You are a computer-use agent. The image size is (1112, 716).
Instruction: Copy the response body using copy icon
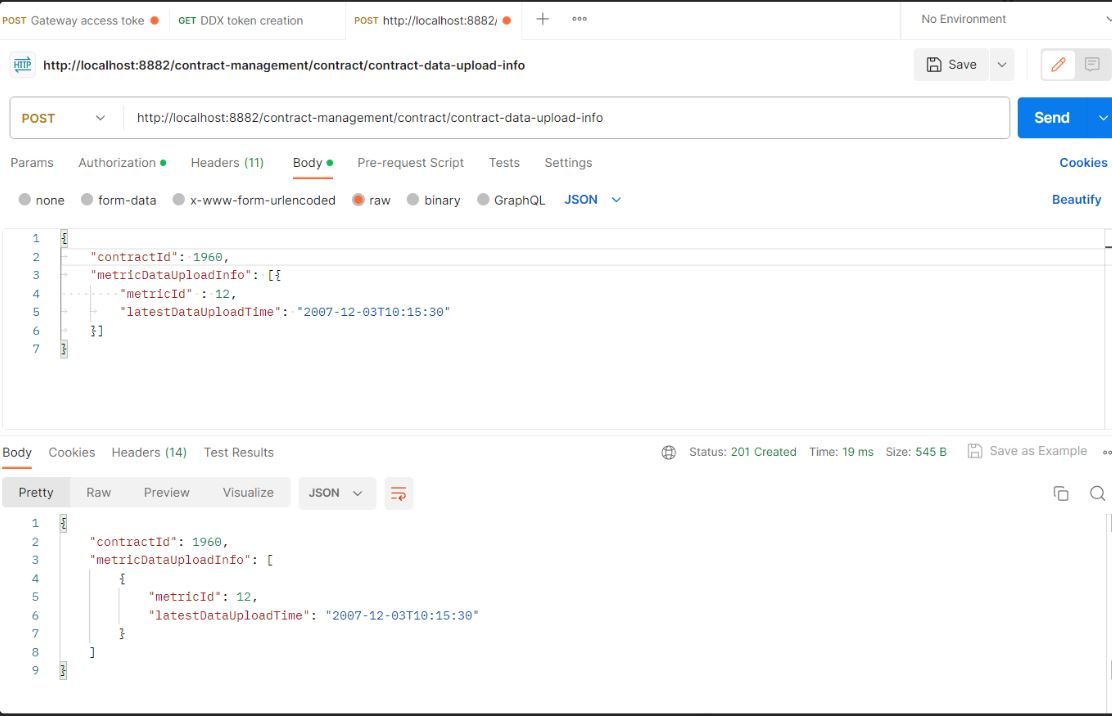pos(1060,493)
